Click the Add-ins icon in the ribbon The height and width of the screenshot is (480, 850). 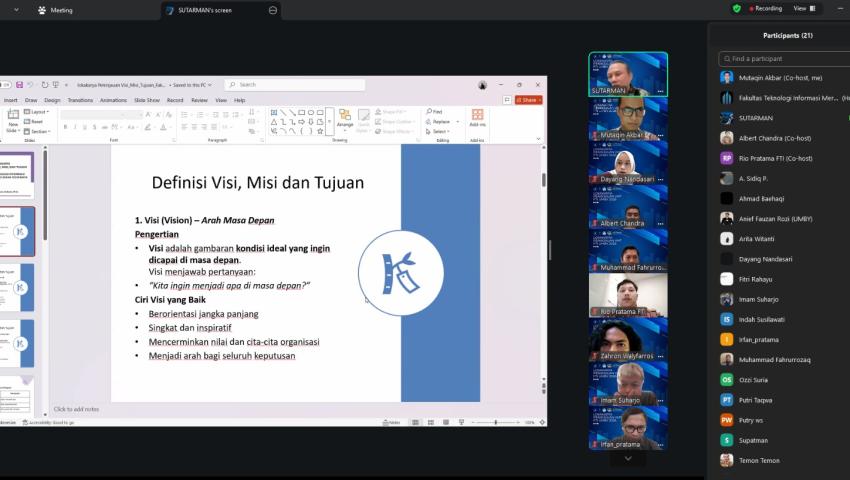[477, 118]
